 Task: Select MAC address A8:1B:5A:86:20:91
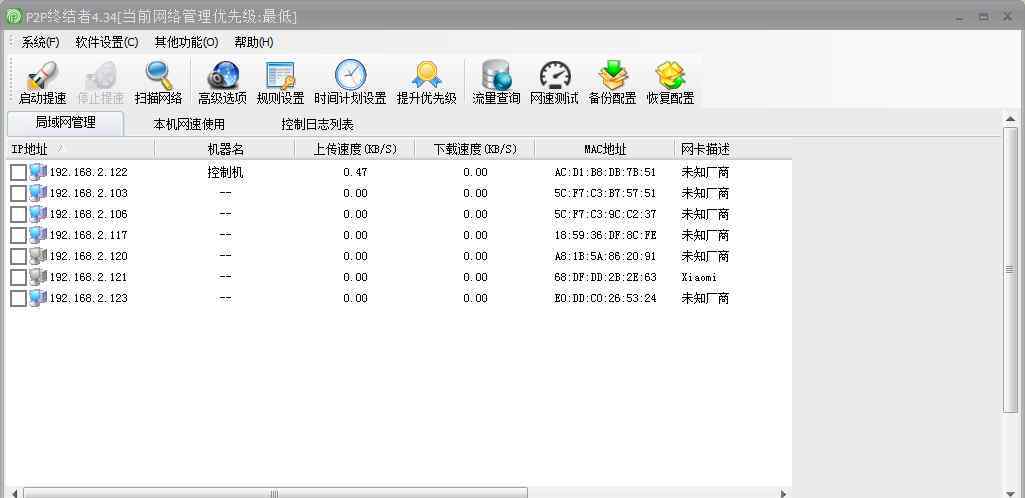click(605, 256)
